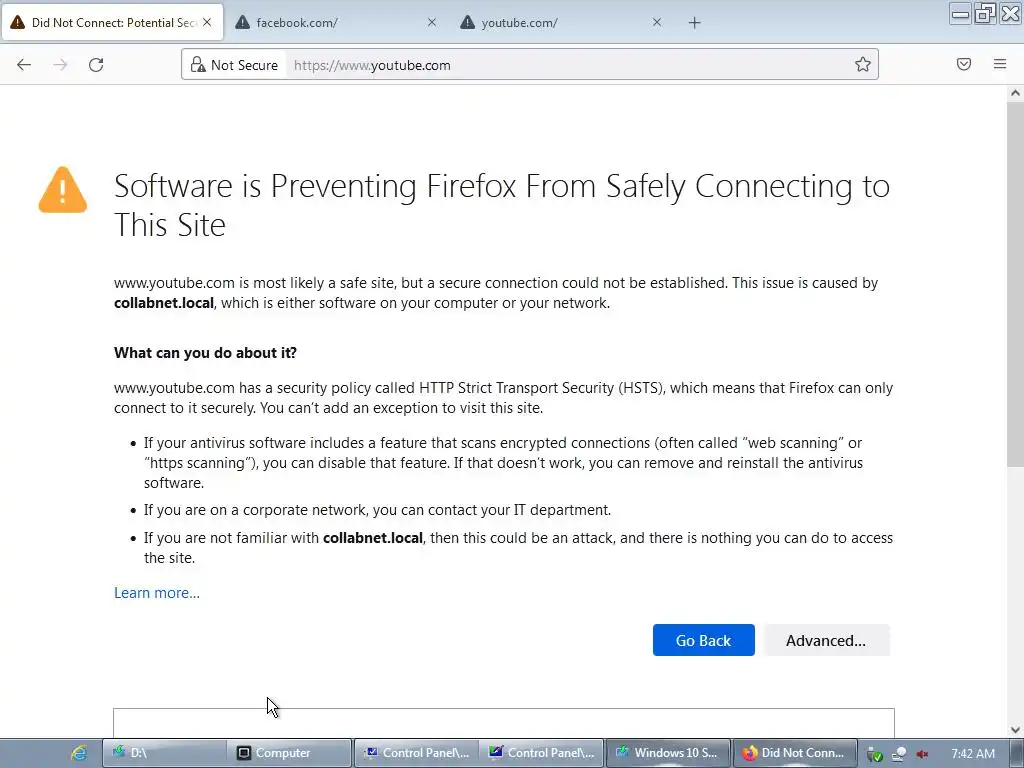Image resolution: width=1024 pixels, height=768 pixels.
Task: Open a new tab with plus button
Action: pos(694,23)
